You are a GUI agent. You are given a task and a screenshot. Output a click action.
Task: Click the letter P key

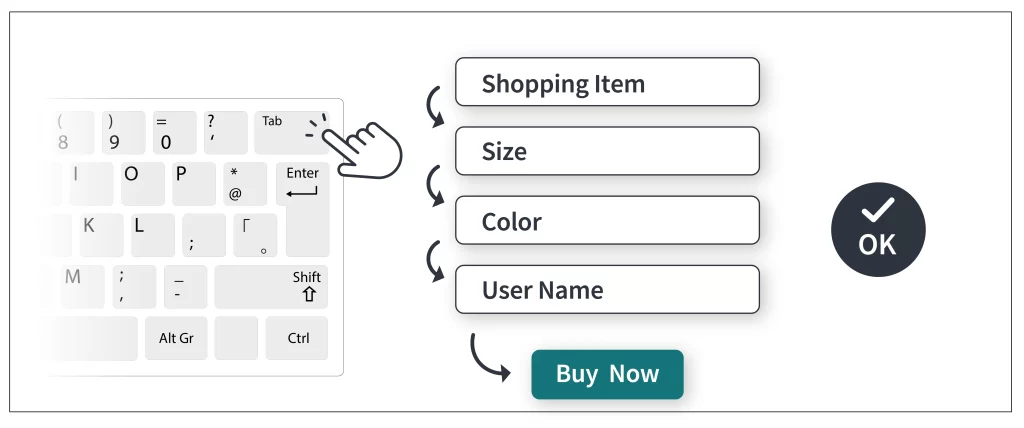[x=194, y=184]
